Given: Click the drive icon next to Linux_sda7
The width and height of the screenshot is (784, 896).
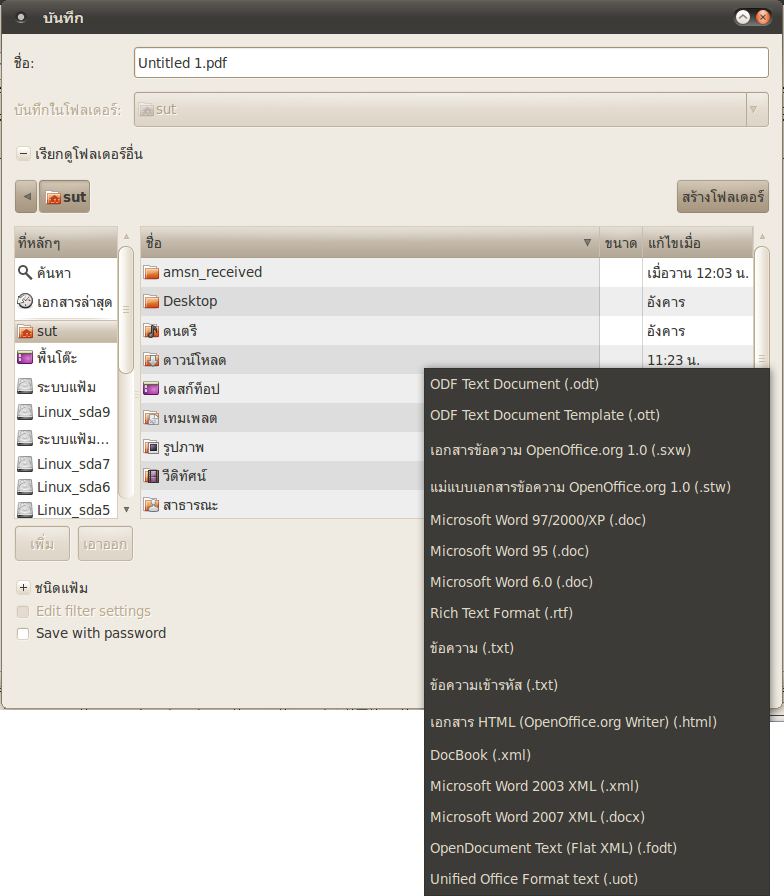Looking at the screenshot, I should (x=25, y=463).
